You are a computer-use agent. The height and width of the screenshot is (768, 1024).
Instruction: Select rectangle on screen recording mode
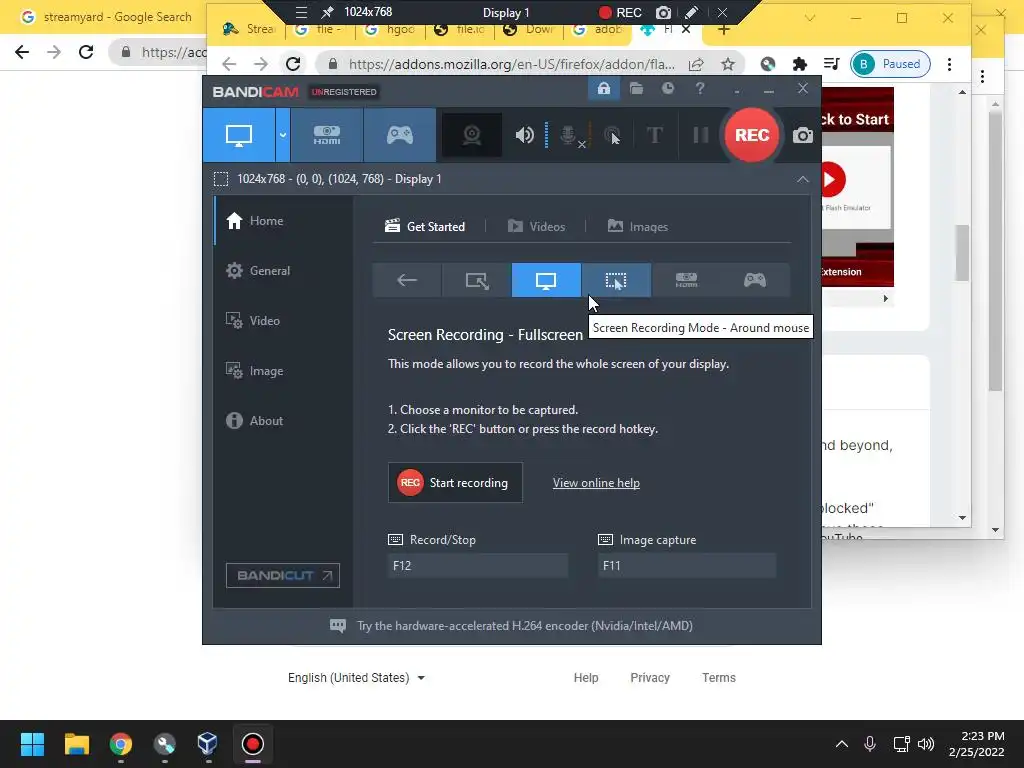(x=477, y=280)
